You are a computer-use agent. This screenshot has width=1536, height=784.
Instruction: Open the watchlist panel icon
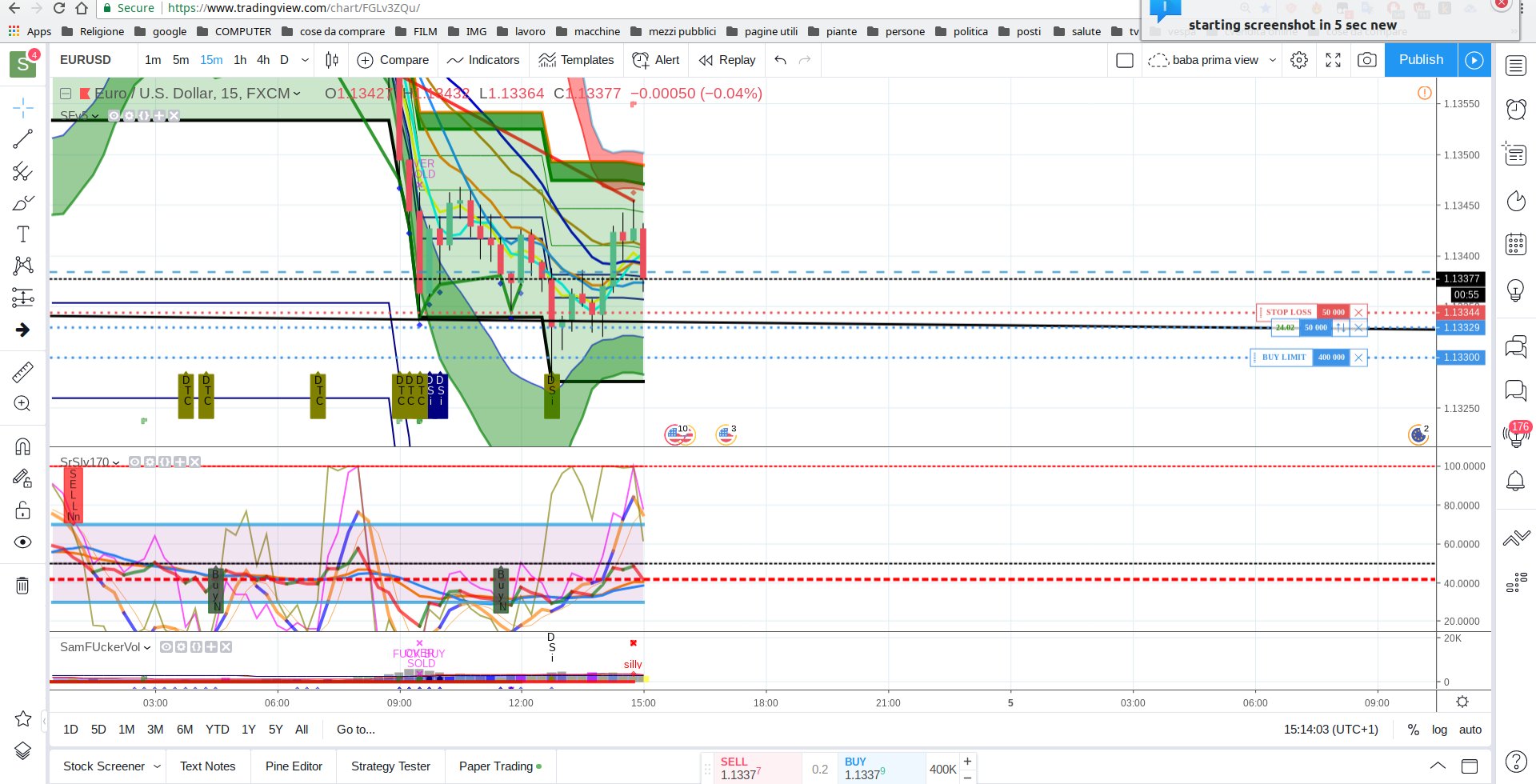point(1516,66)
